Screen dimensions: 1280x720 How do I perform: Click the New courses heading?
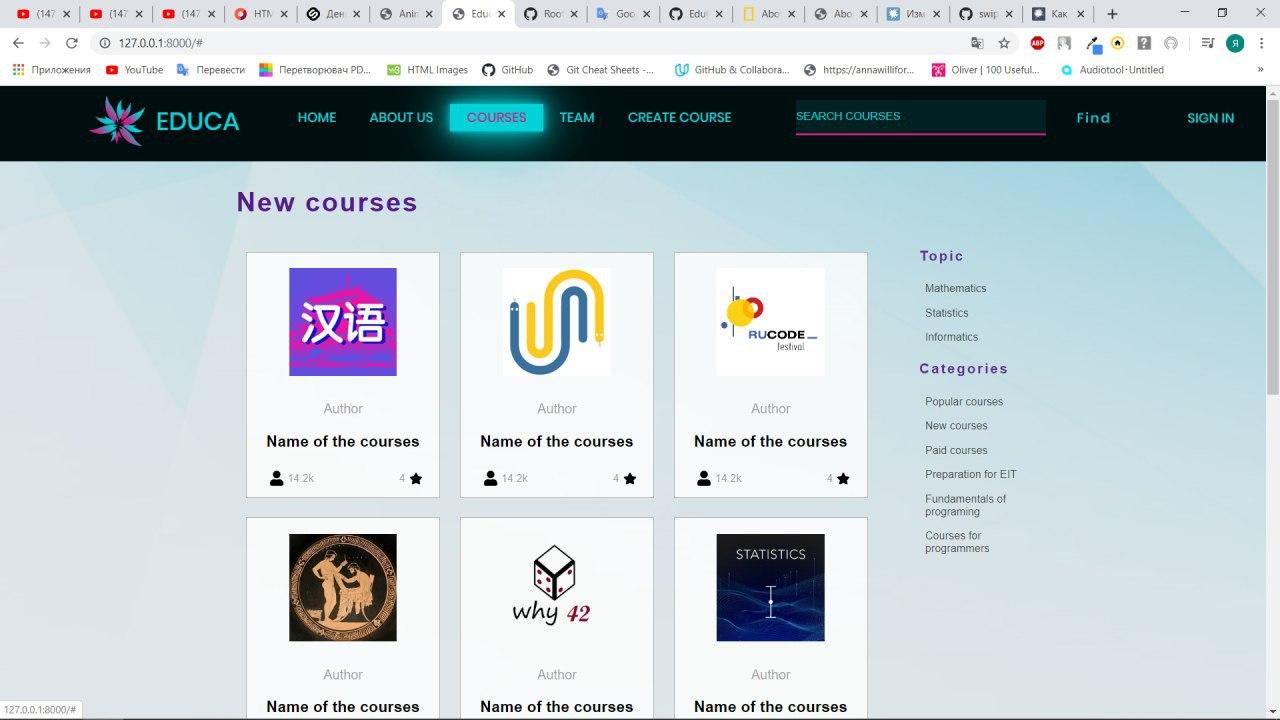coord(327,202)
